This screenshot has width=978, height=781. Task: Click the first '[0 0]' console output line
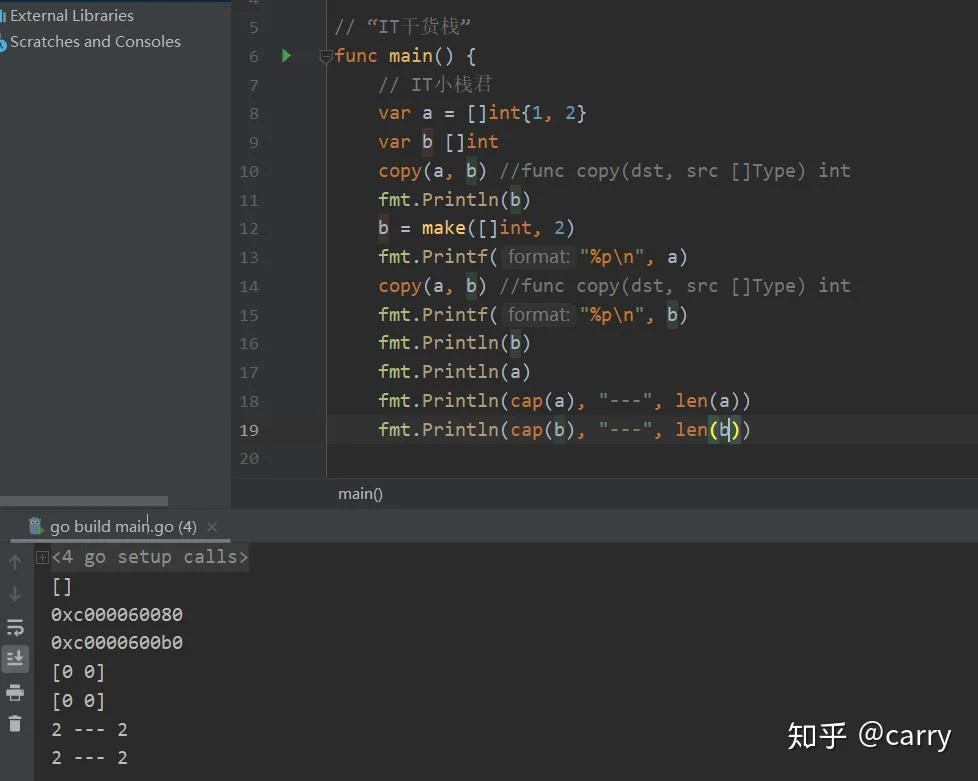point(79,672)
